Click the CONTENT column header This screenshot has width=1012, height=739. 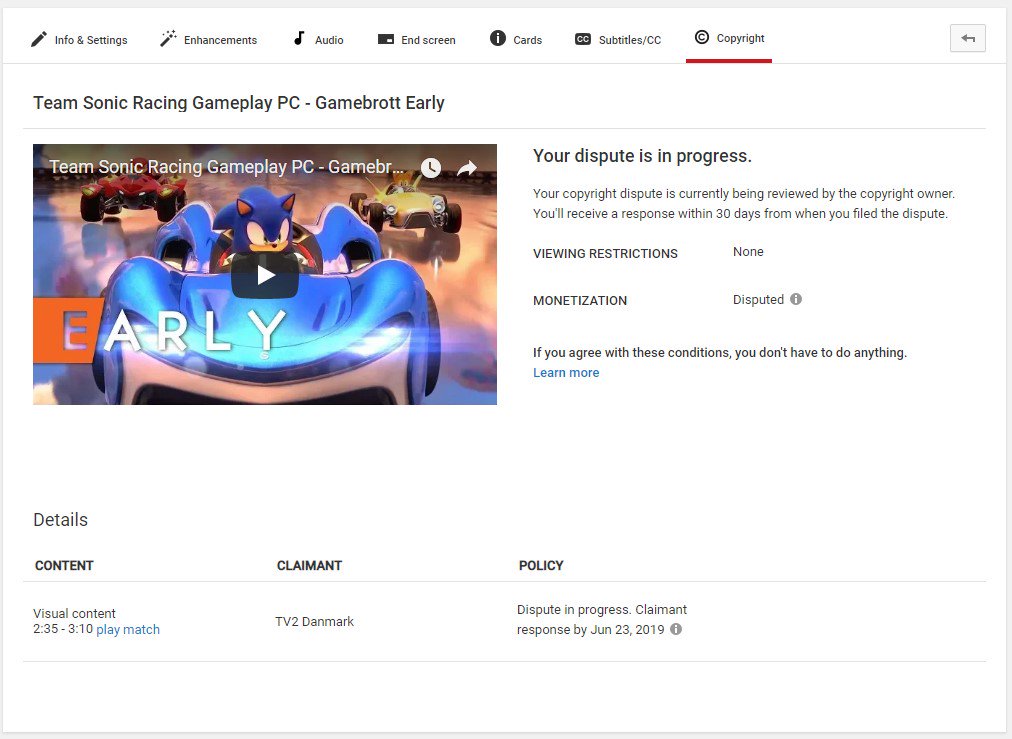pyautogui.click(x=64, y=565)
